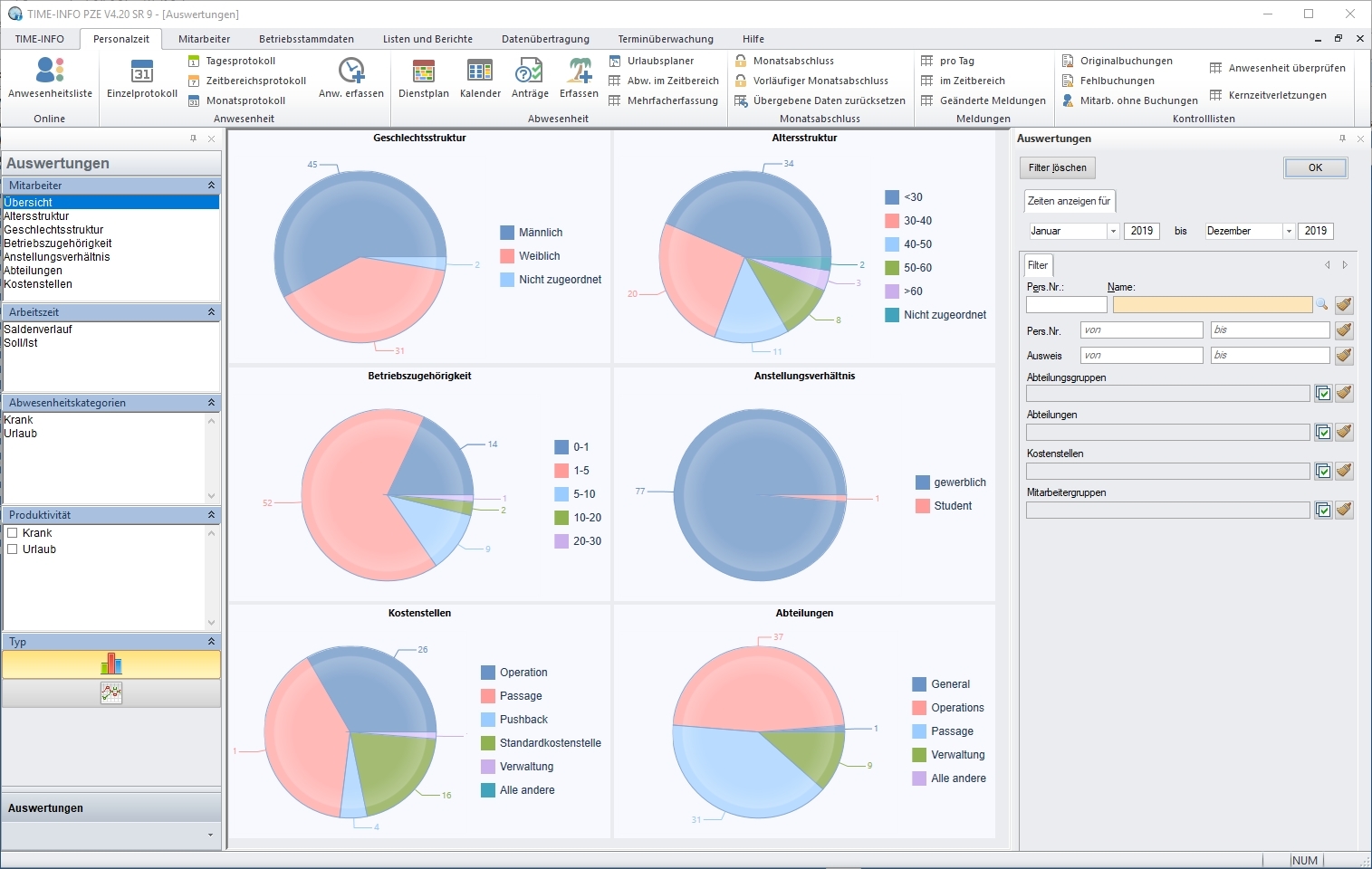Click the Männlich legend color swatch
This screenshot has height=869, width=1372.
[x=507, y=233]
